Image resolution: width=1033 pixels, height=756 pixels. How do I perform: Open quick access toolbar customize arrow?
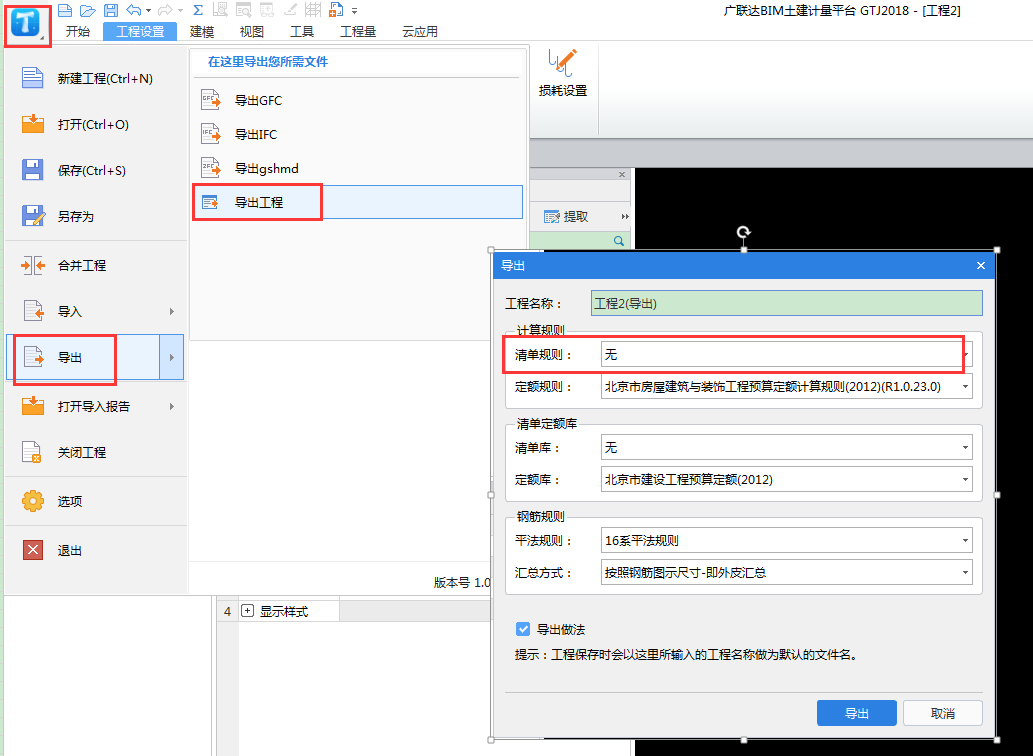tap(354, 11)
